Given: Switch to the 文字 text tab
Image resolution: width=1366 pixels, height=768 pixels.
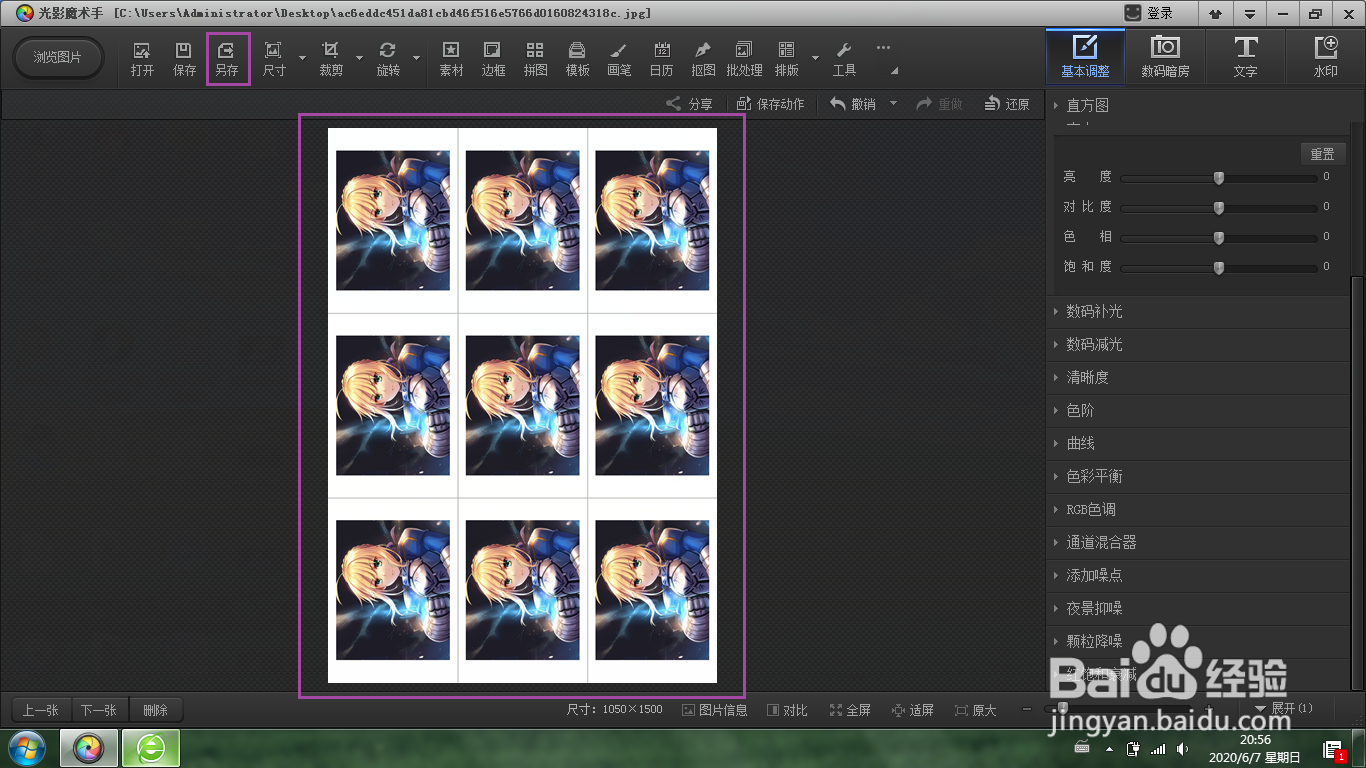Looking at the screenshot, I should click(1245, 56).
